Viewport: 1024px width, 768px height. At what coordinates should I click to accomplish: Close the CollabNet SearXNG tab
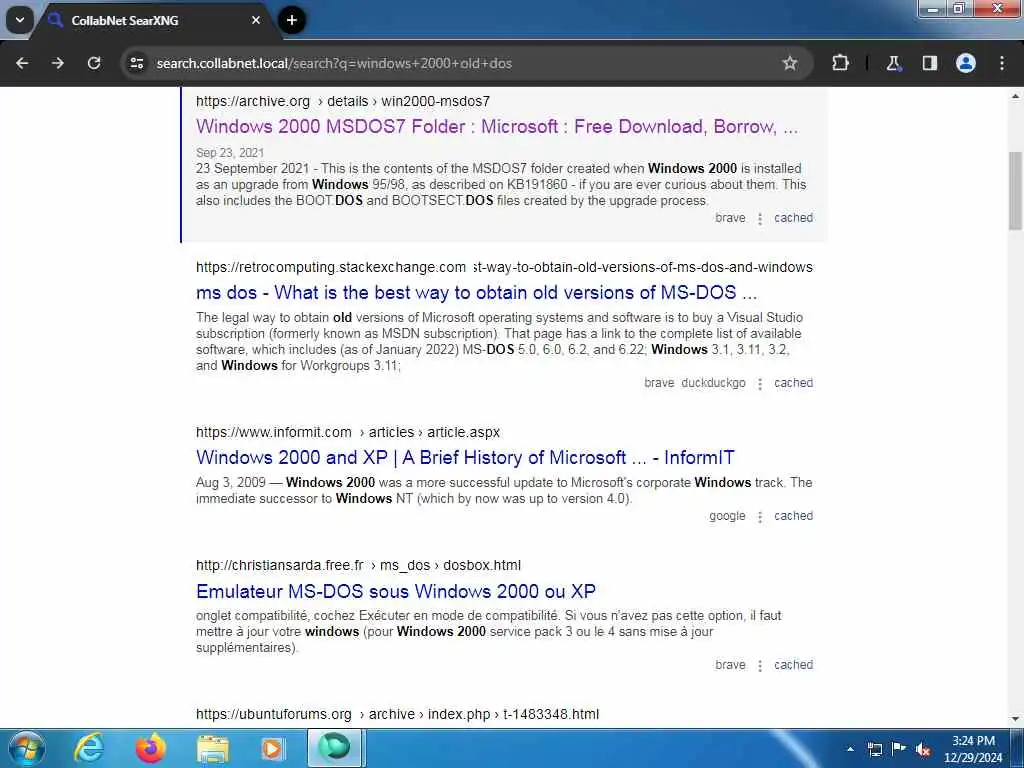click(x=256, y=20)
